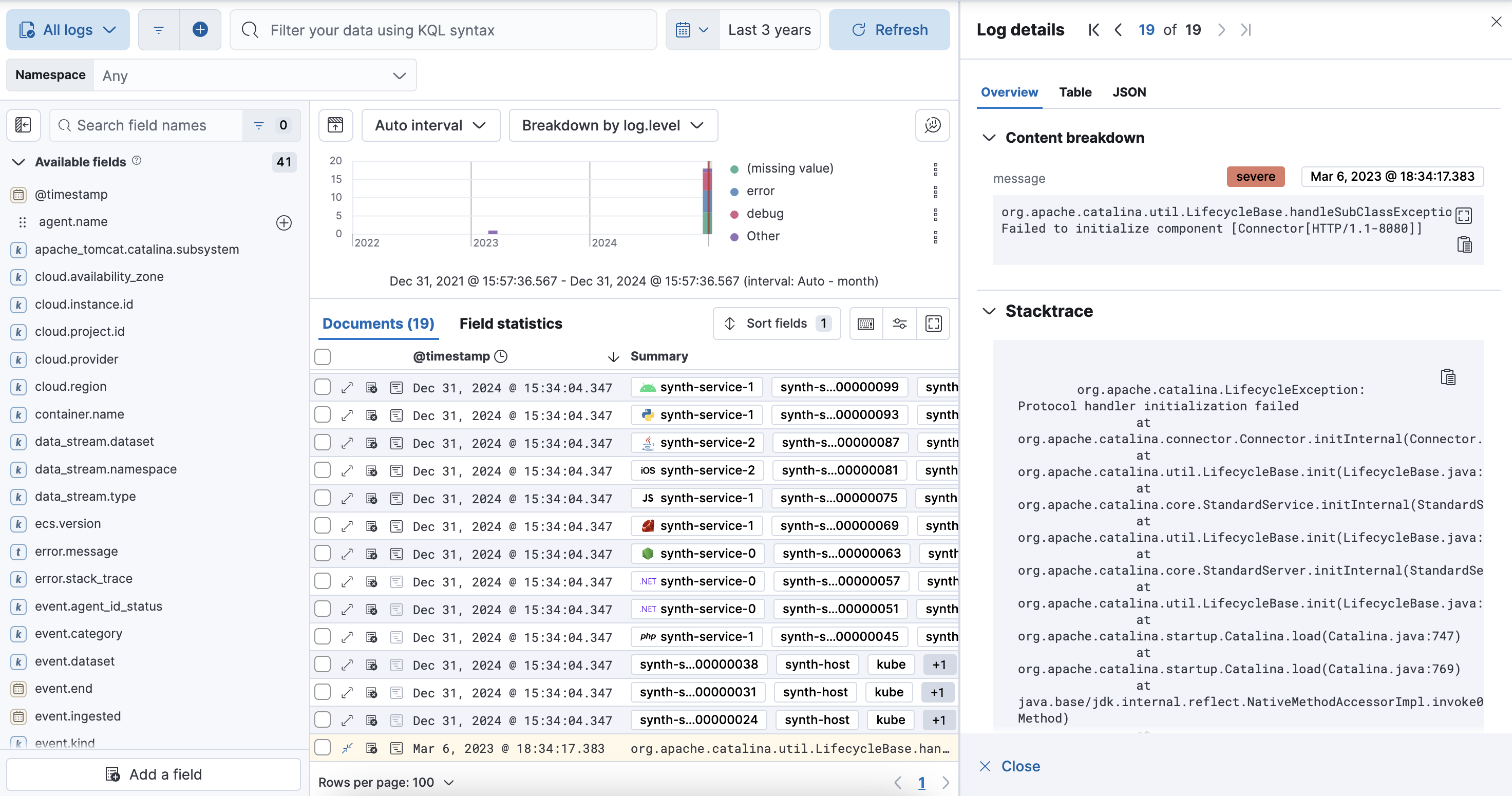Image resolution: width=1512 pixels, height=796 pixels.
Task: Add agent.name field as column
Action: point(284,222)
